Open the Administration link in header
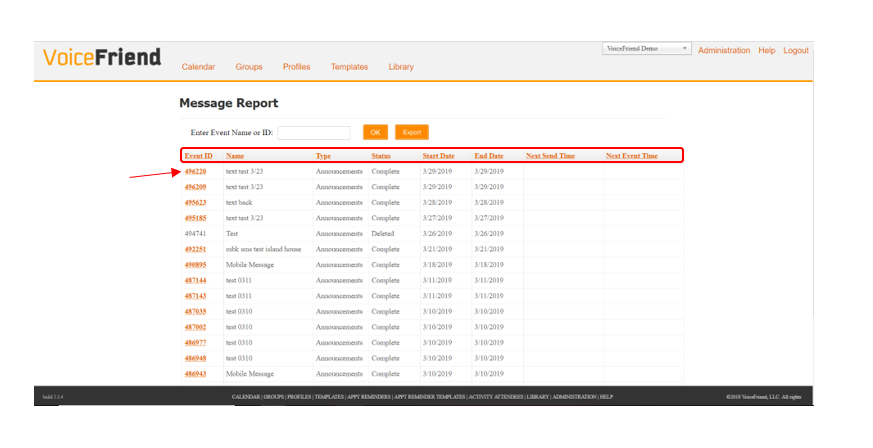Viewport: 873px width, 448px height. click(724, 50)
